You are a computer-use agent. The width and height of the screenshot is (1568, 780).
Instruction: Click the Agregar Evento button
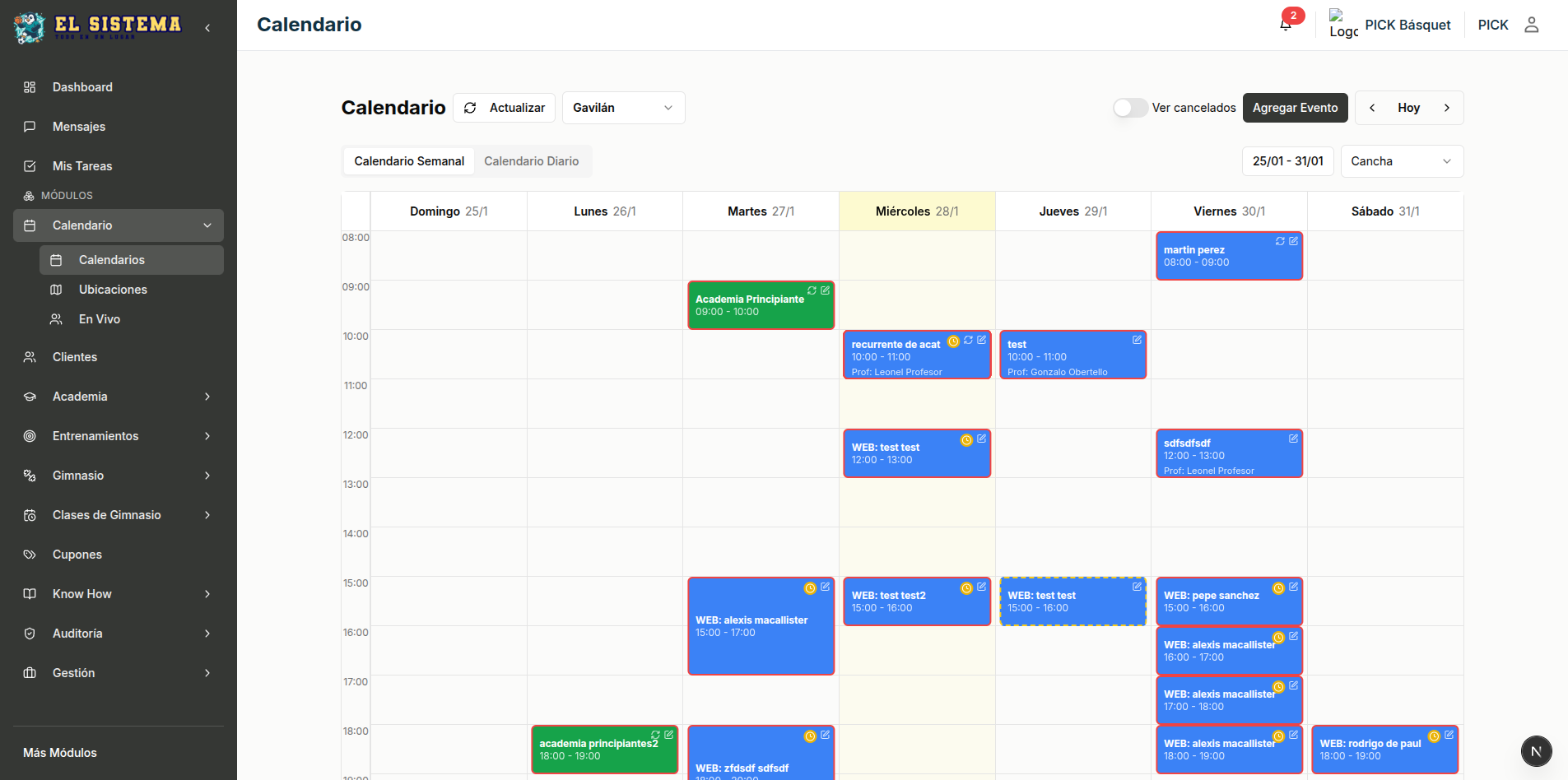tap(1295, 108)
